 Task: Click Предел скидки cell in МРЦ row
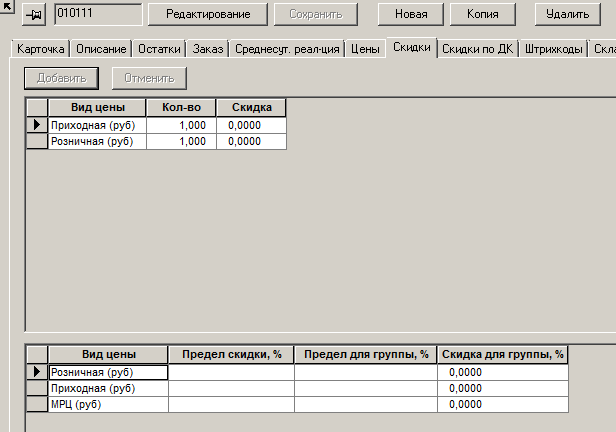click(x=231, y=405)
